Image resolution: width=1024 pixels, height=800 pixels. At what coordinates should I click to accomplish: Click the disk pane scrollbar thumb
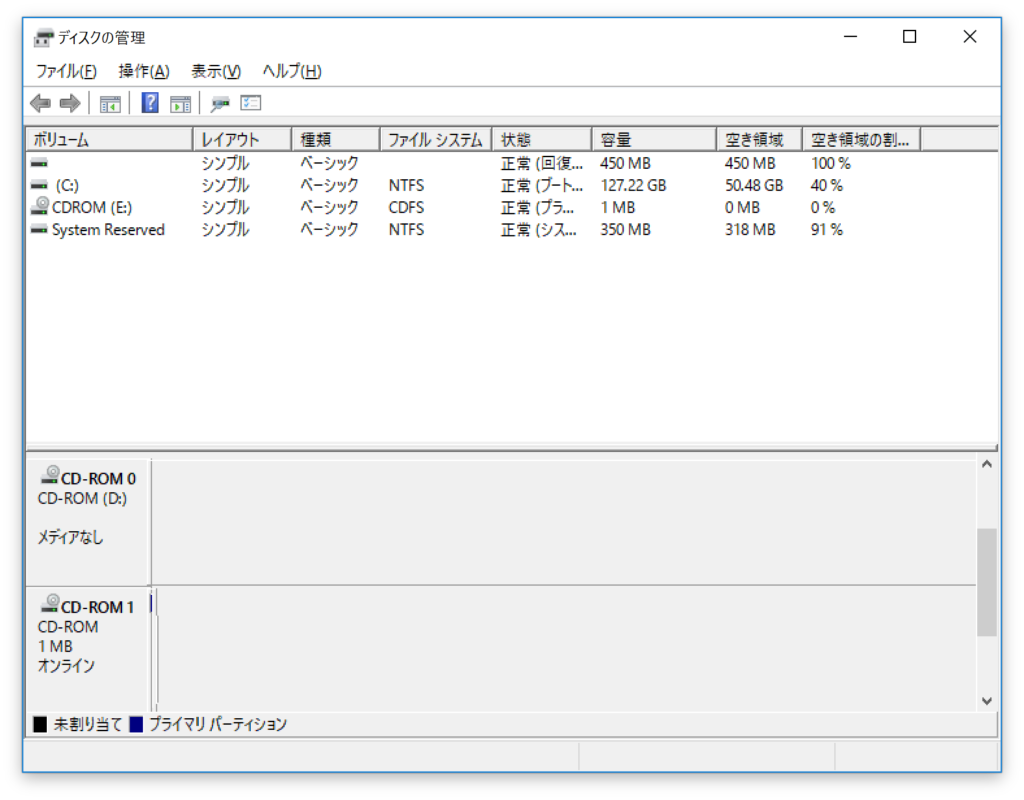pyautogui.click(x=987, y=582)
